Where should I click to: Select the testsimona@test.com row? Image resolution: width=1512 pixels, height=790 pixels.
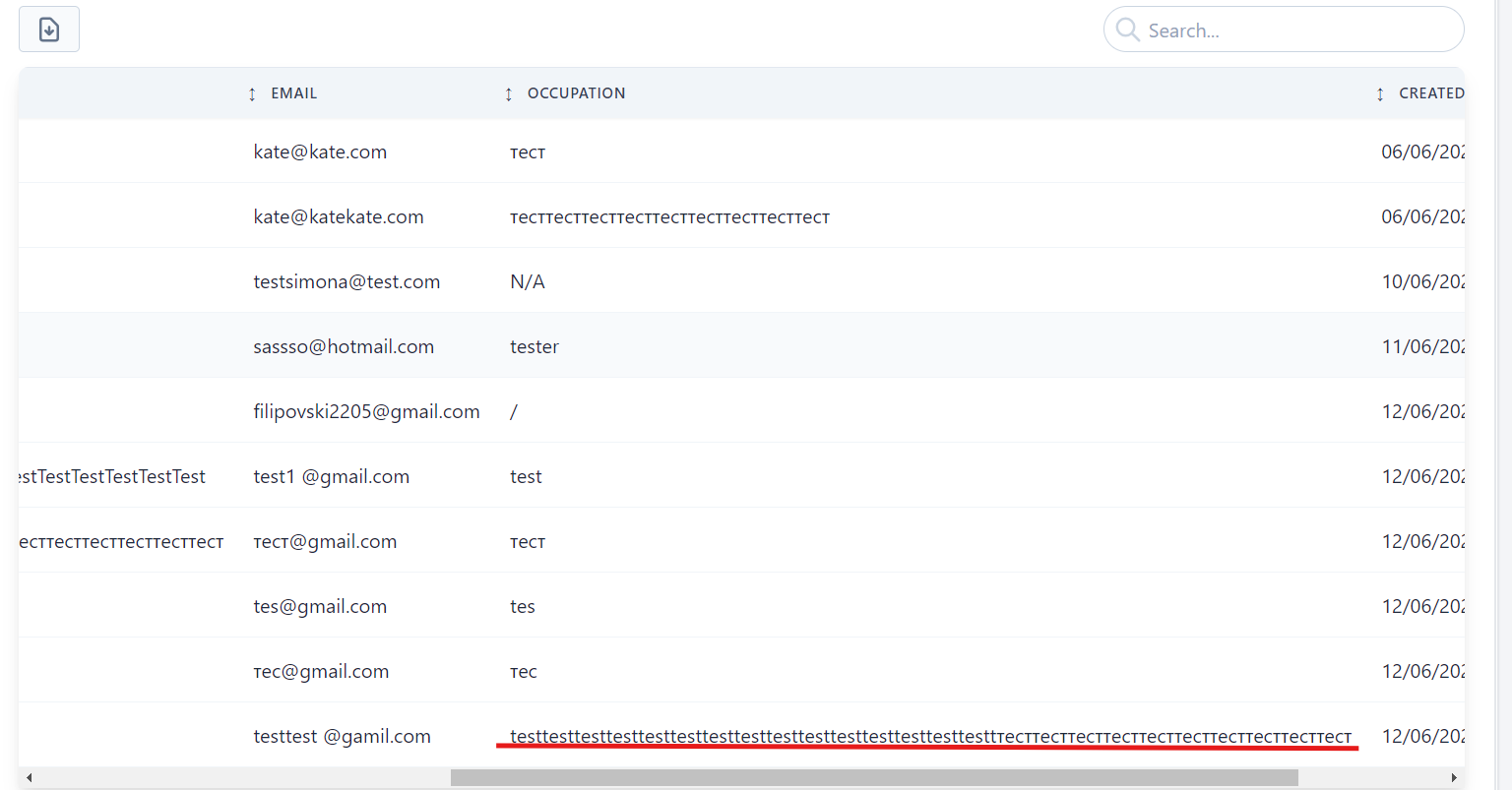click(346, 282)
